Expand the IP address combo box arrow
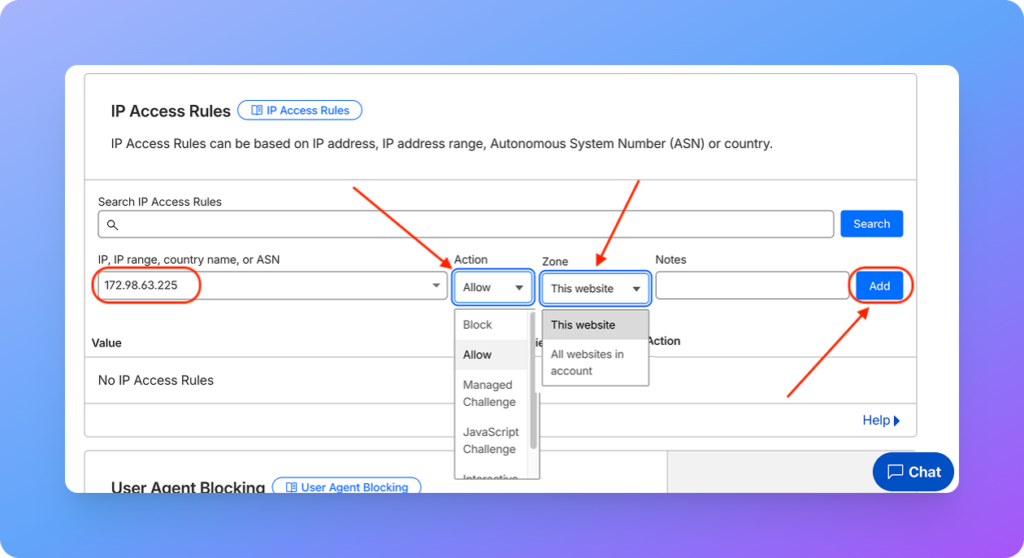The image size is (1024, 558). (436, 287)
